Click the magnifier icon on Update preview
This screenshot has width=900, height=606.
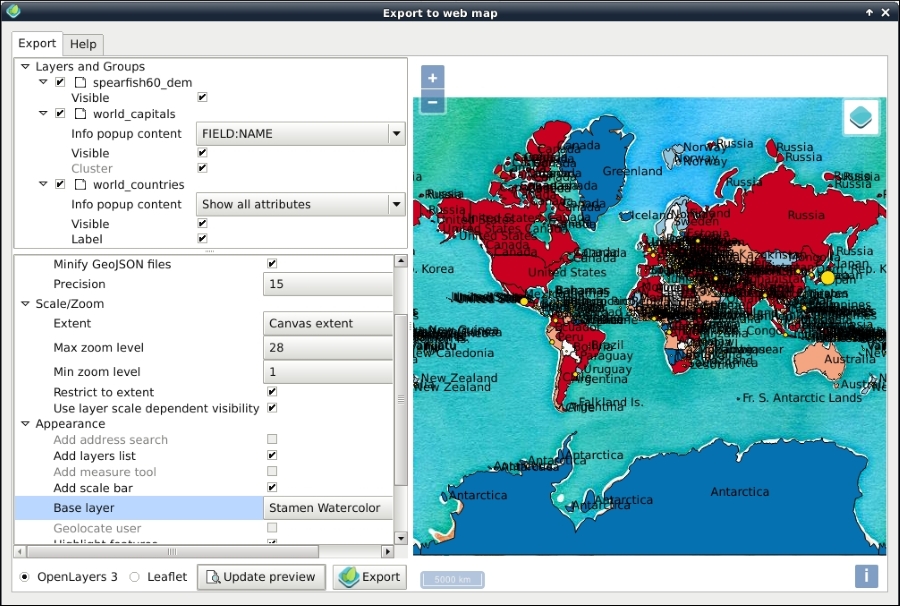[x=212, y=577]
